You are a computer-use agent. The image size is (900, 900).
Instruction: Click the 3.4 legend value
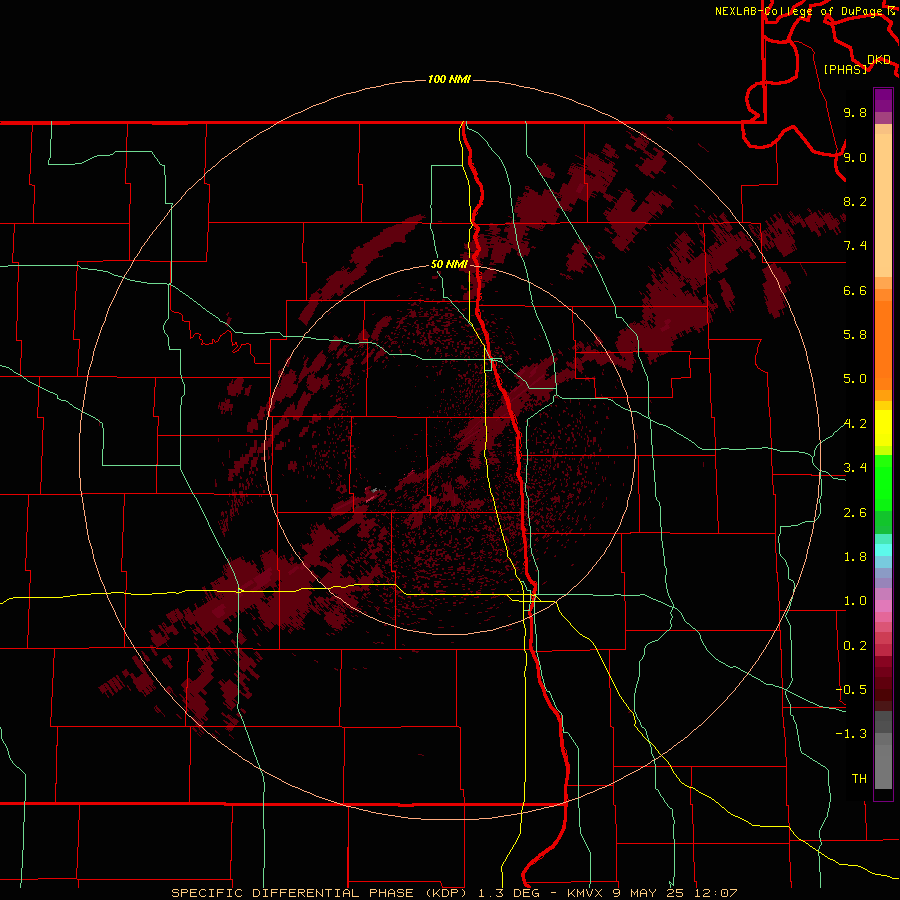855,467
